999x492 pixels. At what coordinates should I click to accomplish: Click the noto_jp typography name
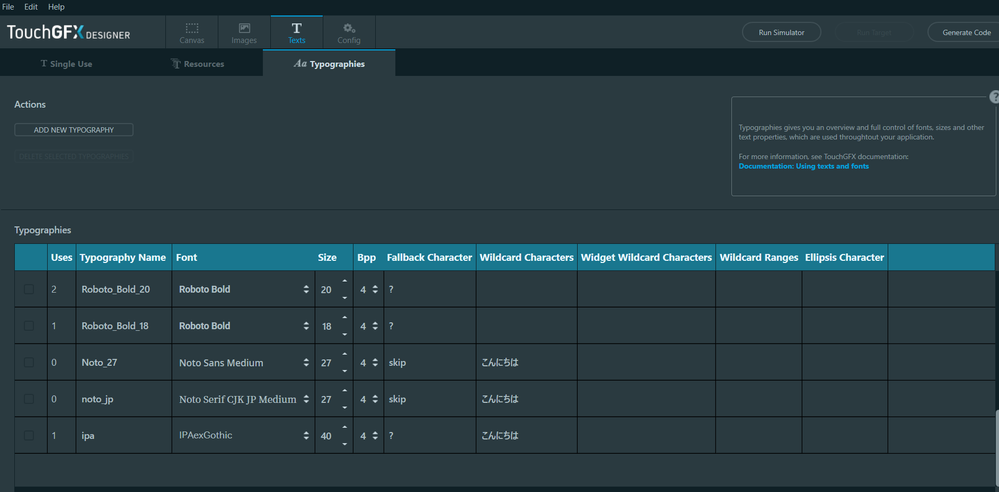coord(97,400)
